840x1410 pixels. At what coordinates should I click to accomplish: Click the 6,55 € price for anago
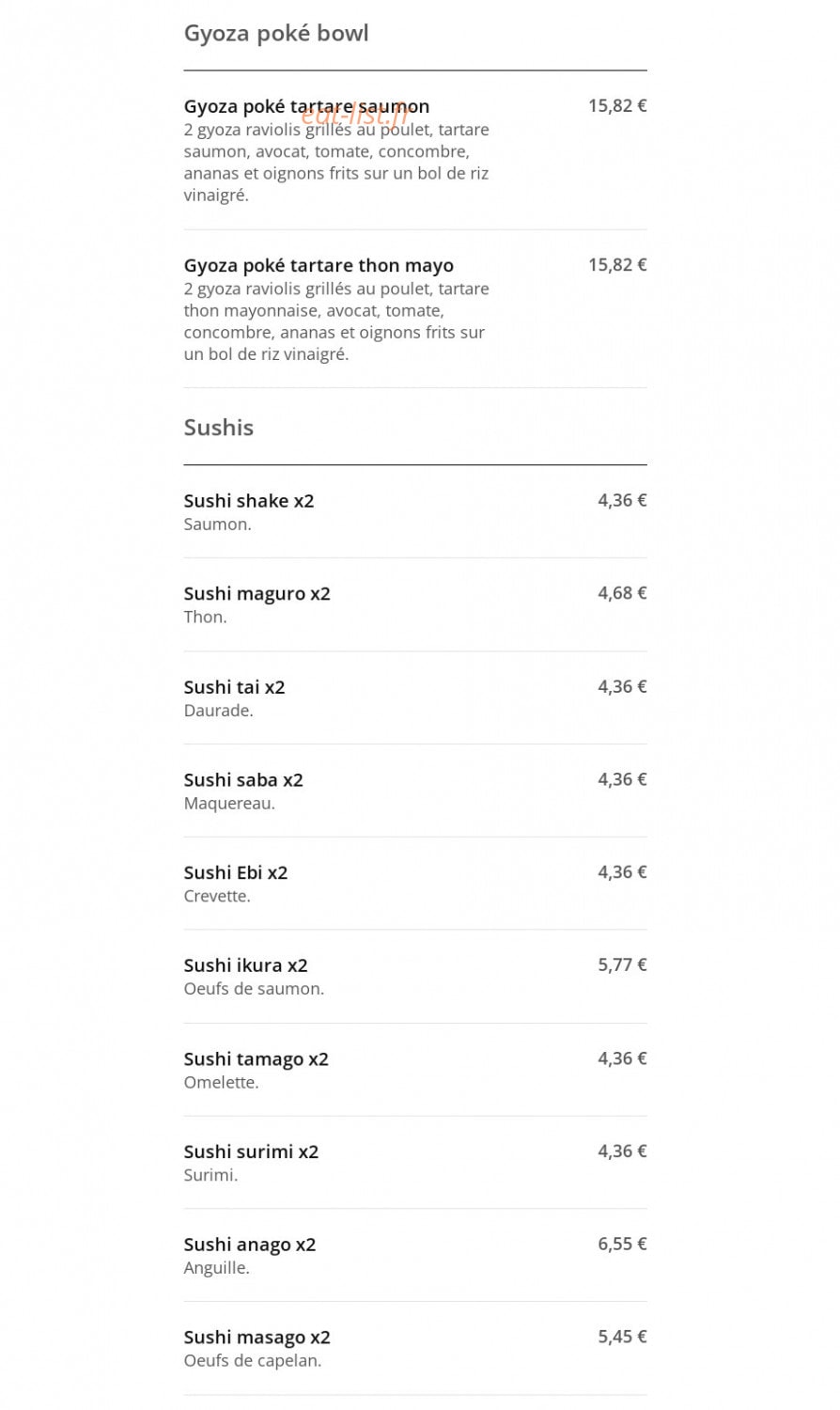pyautogui.click(x=622, y=1244)
